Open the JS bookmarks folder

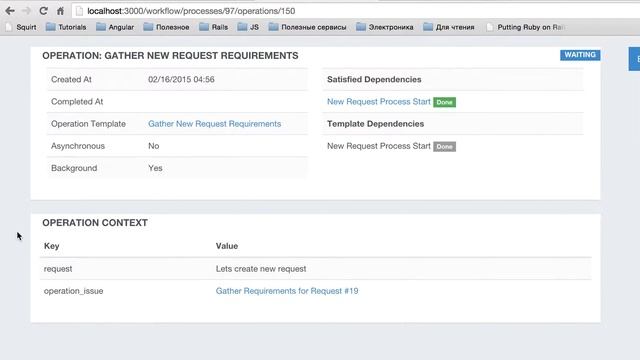point(248,27)
